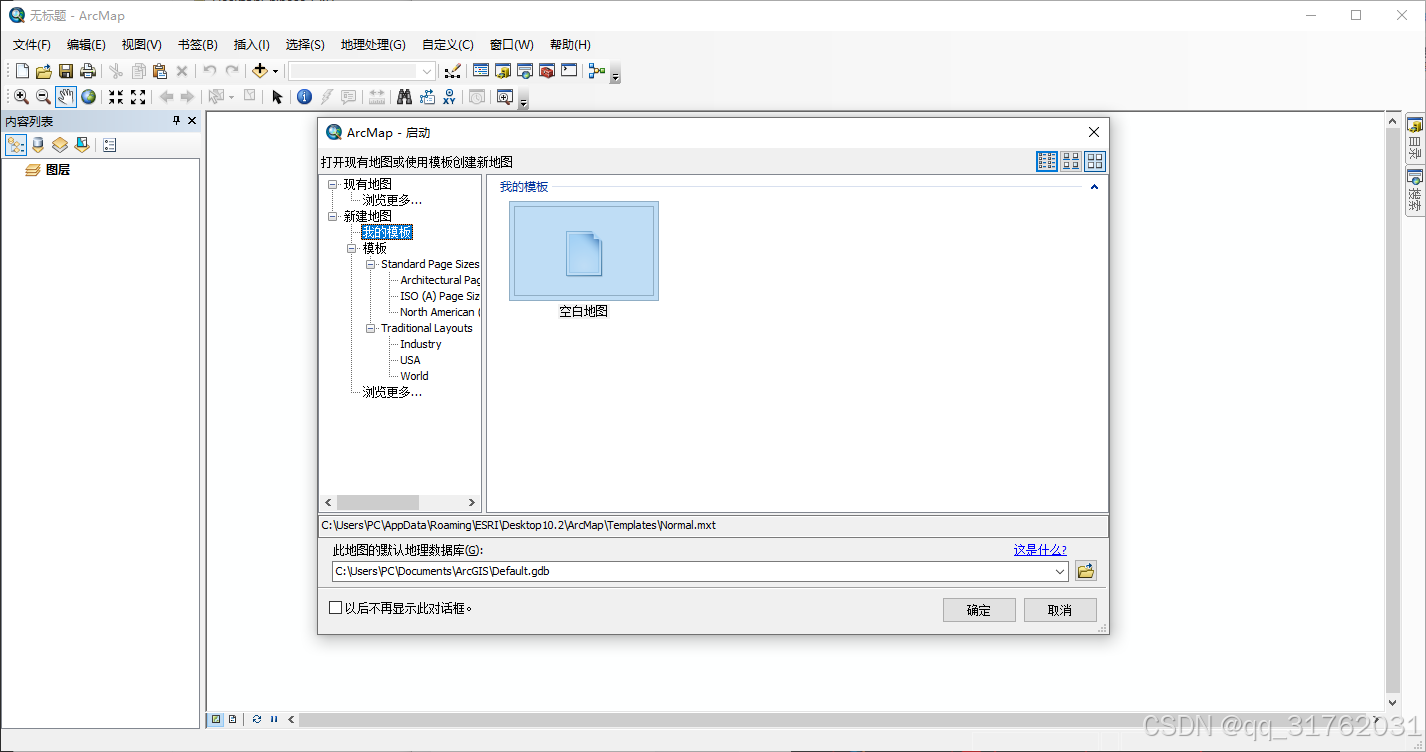Select the Zoom In magnifier tool
This screenshot has width=1426, height=752.
click(x=21, y=97)
